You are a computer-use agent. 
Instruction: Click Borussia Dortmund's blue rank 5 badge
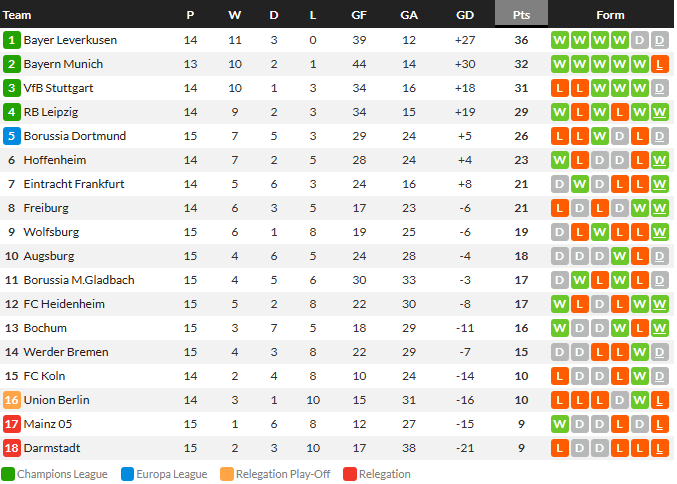12,136
